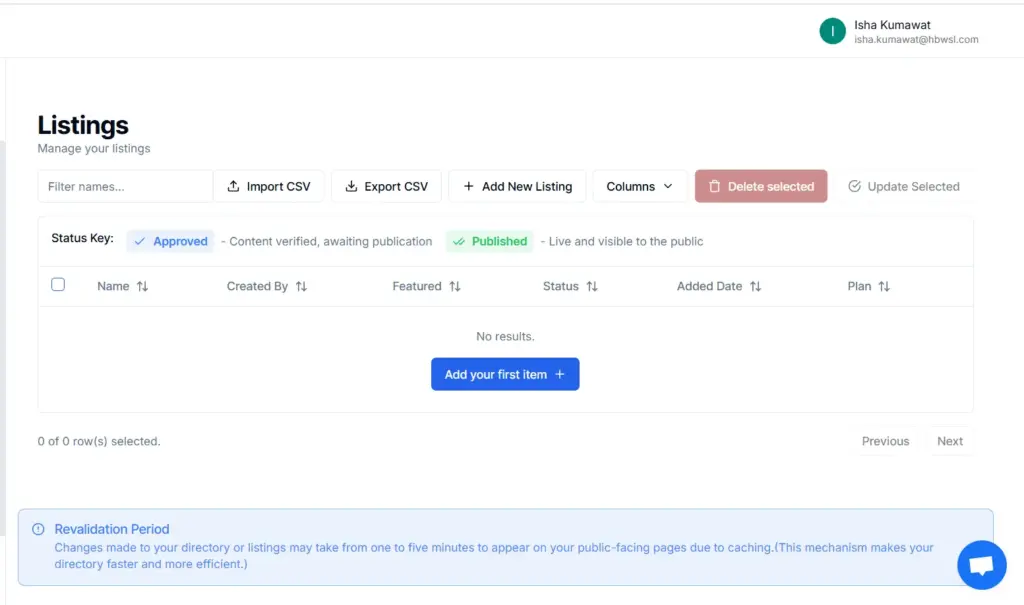Click the info icon beside Revalidation Period
The height and width of the screenshot is (605, 1024).
point(39,529)
